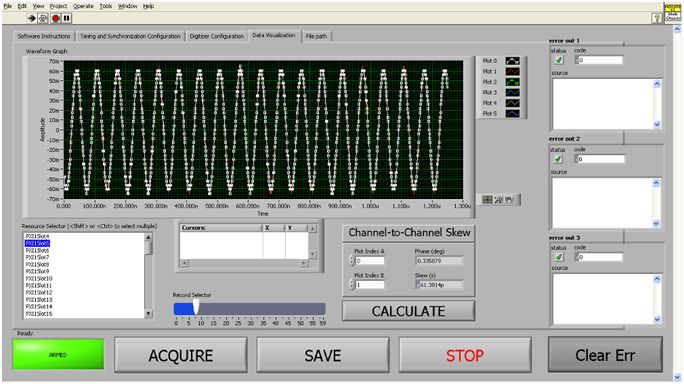Click the CALCULATE button

[409, 311]
